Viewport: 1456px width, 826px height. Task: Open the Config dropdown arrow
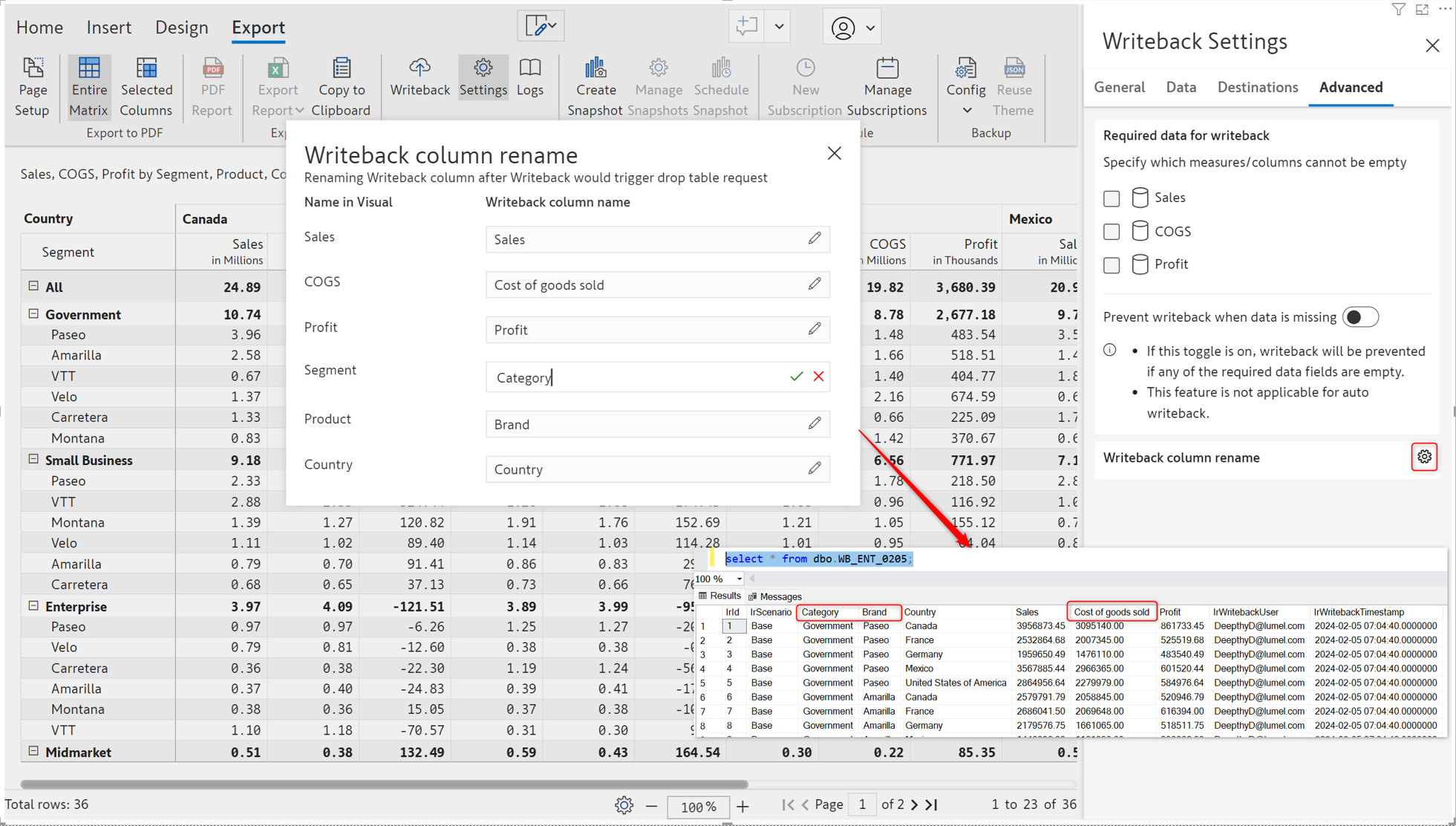click(x=966, y=111)
